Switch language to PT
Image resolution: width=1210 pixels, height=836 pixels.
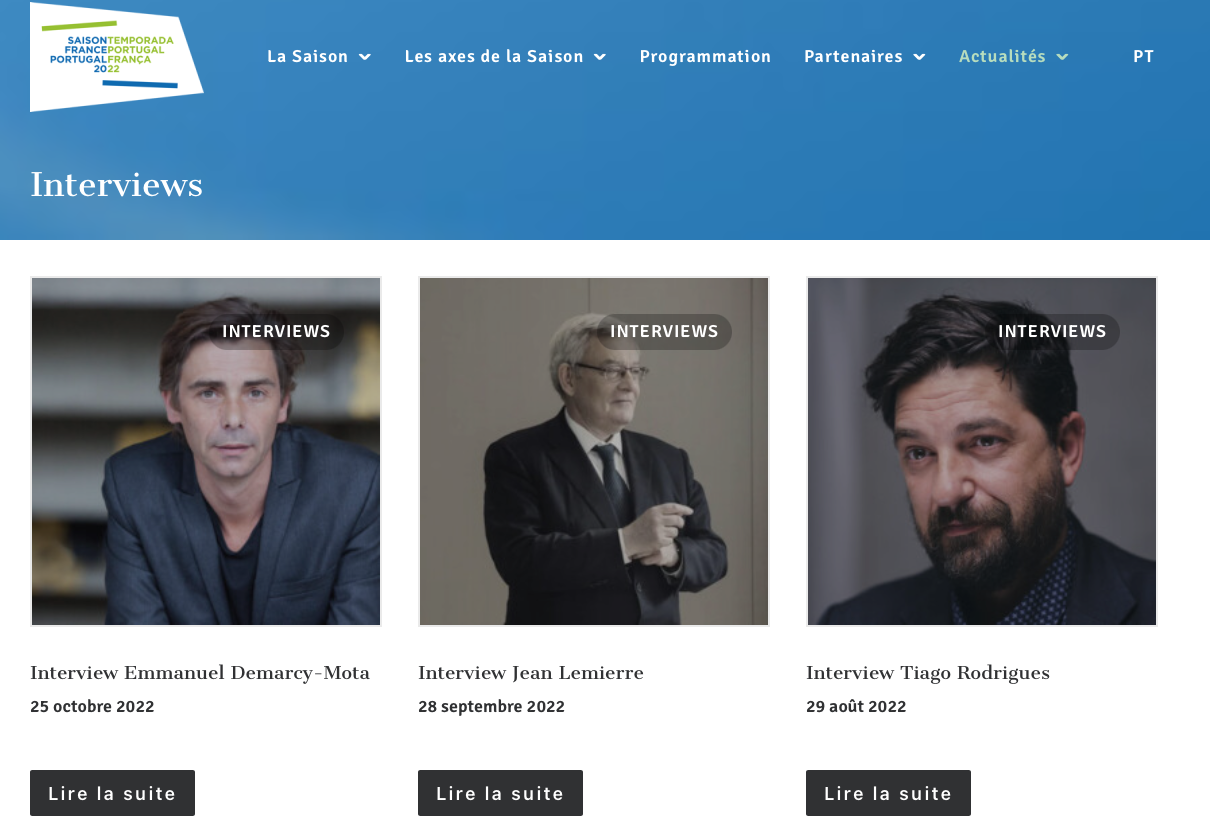coord(1143,57)
